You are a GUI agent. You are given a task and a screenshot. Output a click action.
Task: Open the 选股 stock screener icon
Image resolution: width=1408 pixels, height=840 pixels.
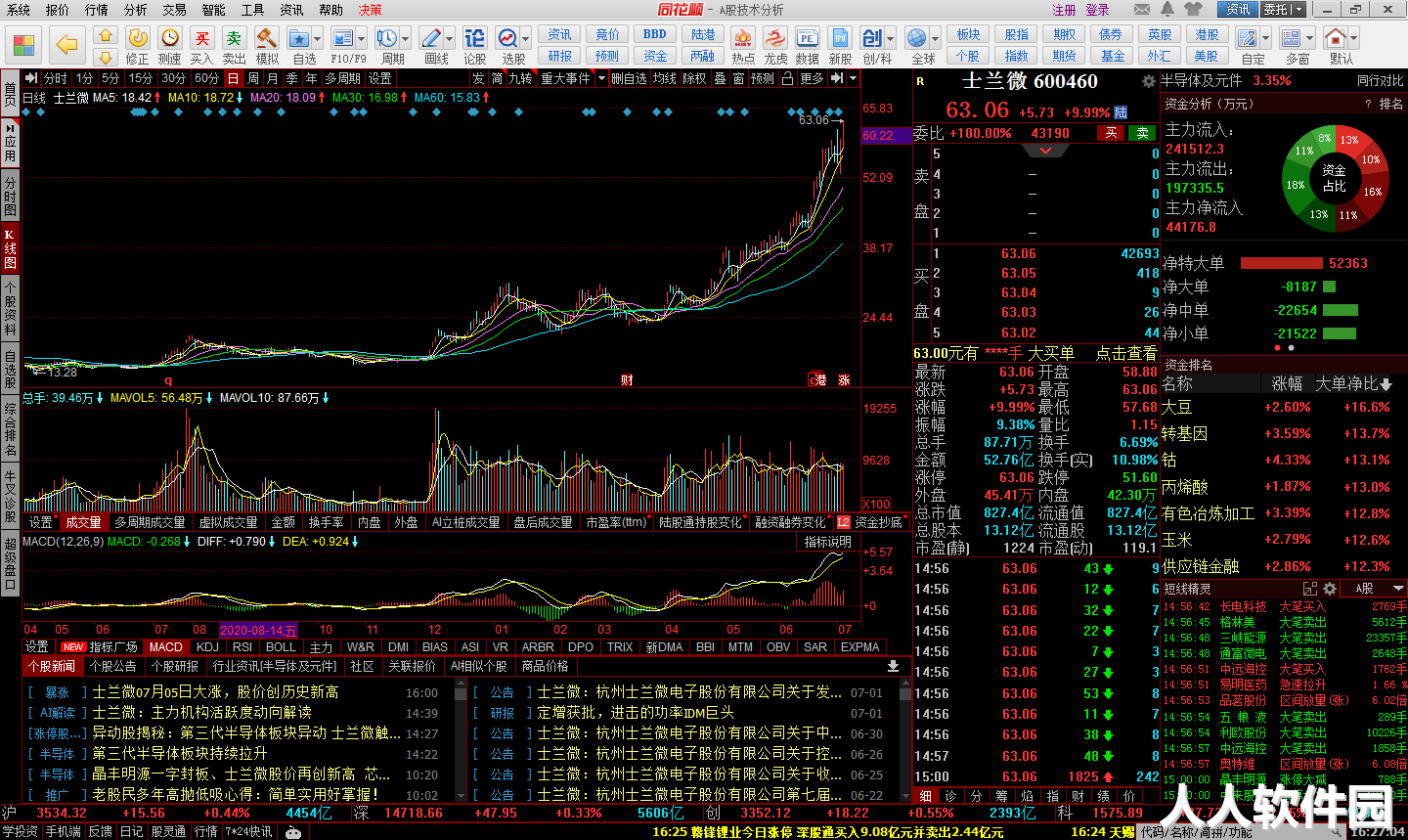coord(508,38)
